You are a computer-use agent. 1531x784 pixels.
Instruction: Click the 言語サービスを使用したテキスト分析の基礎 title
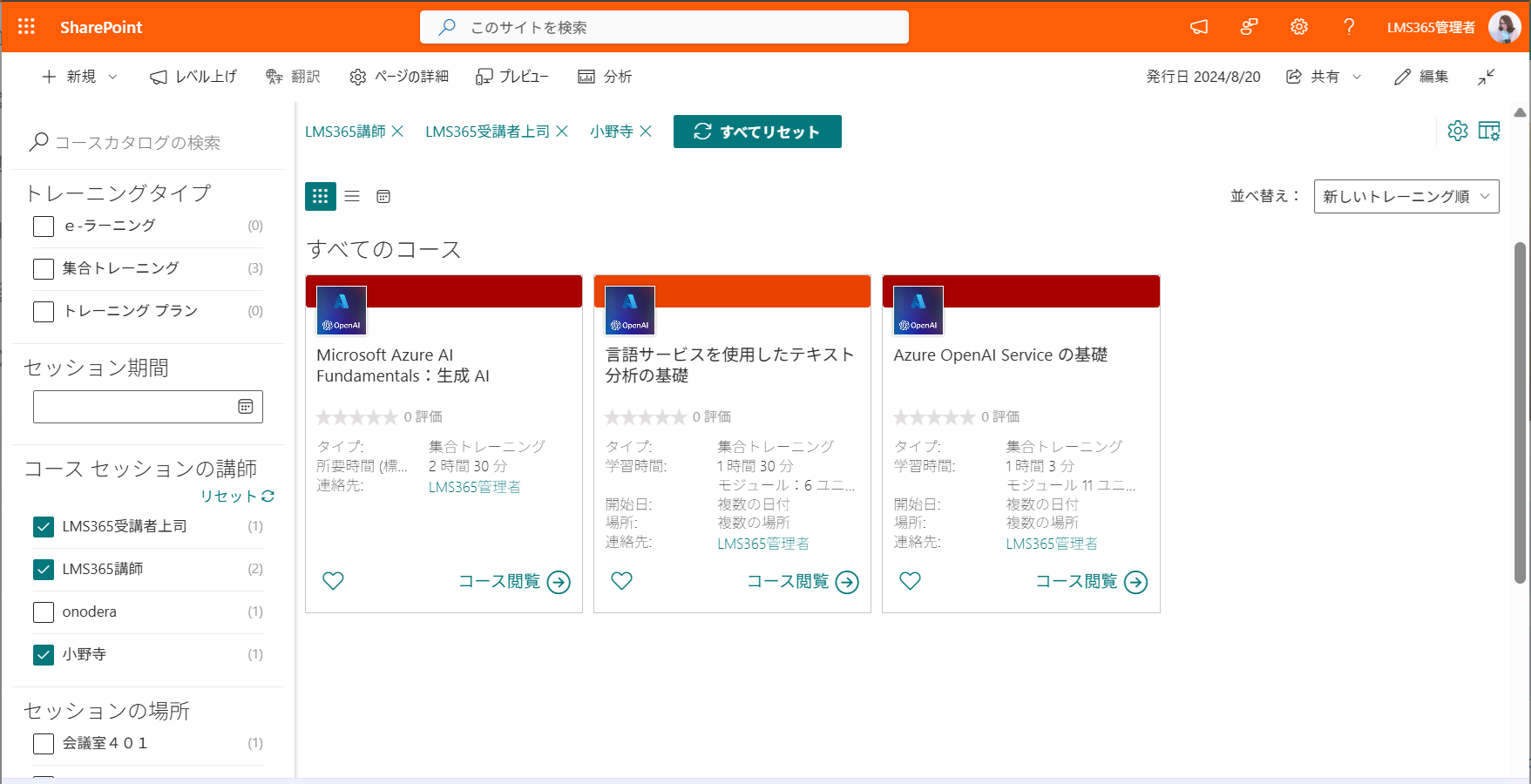click(730, 365)
